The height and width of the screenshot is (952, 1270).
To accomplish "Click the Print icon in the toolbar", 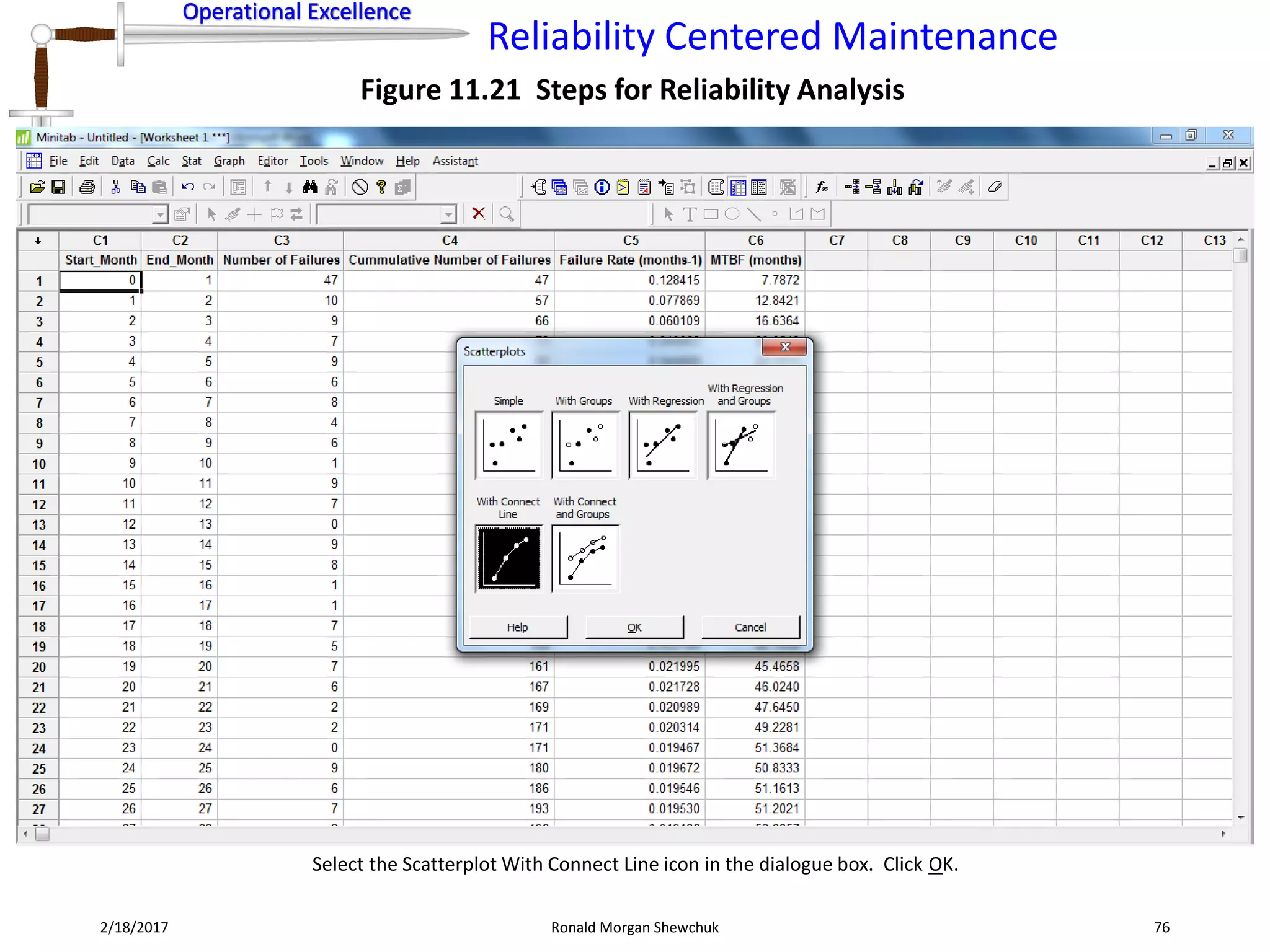I will (87, 187).
